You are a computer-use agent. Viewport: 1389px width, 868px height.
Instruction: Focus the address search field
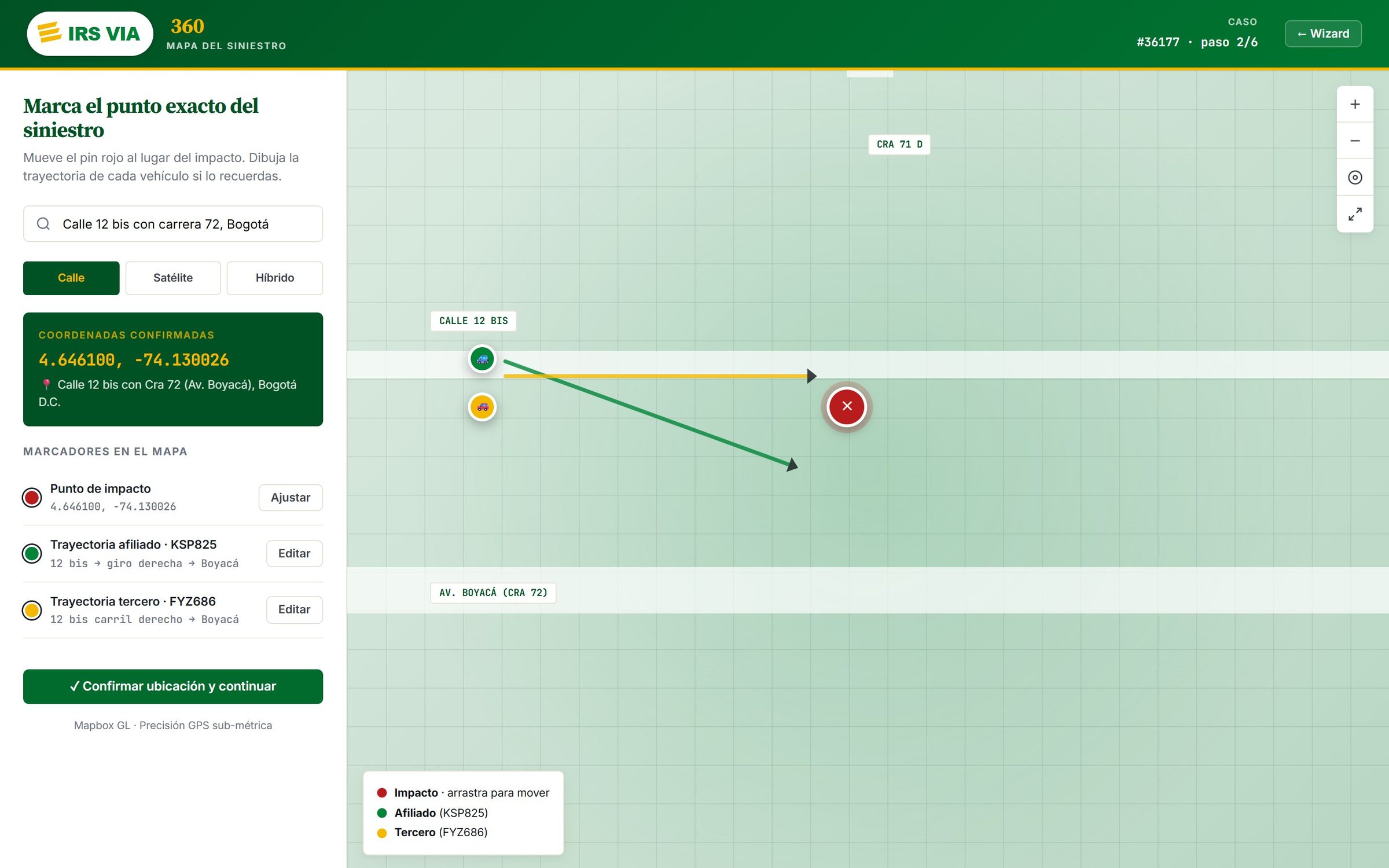pos(173,224)
